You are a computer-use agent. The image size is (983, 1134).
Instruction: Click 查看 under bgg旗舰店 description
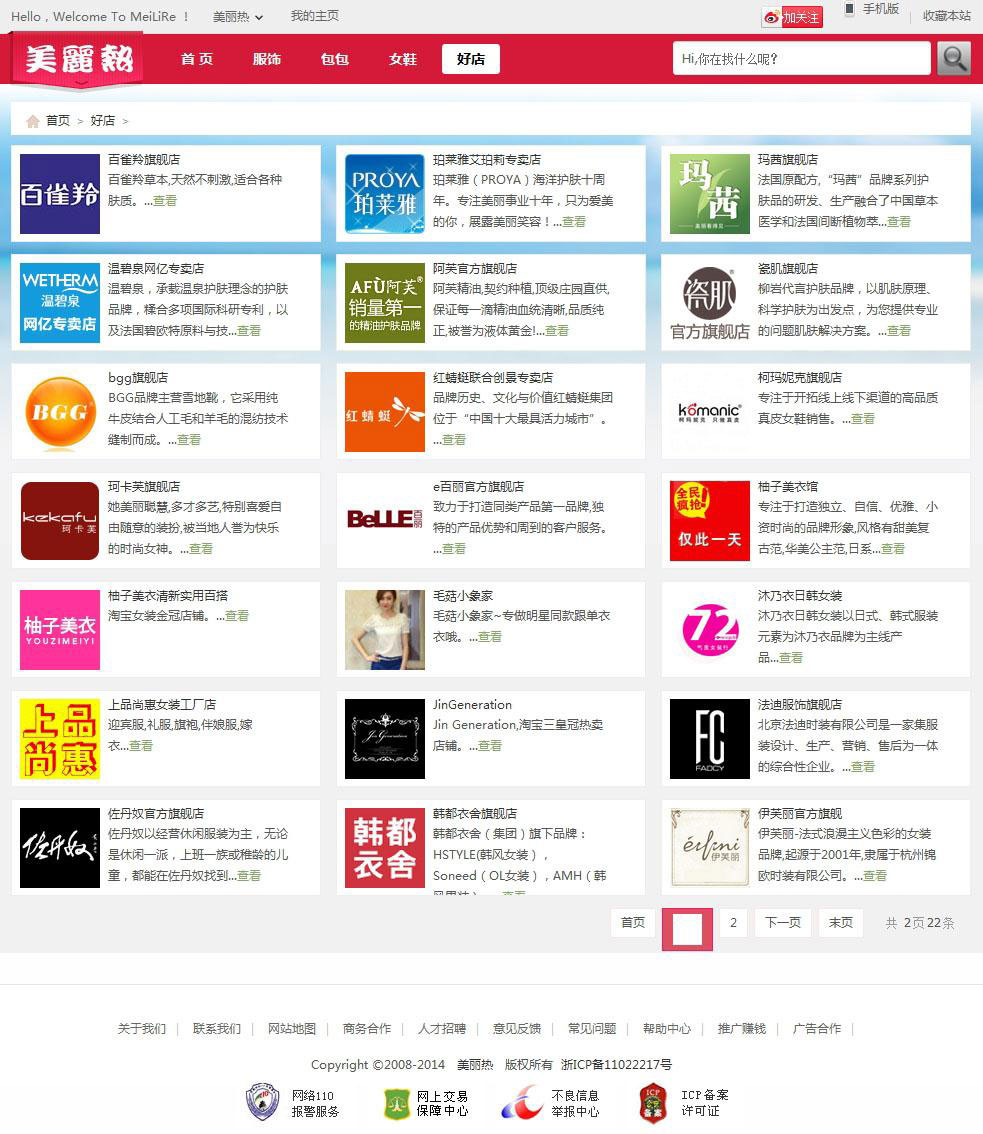point(189,440)
